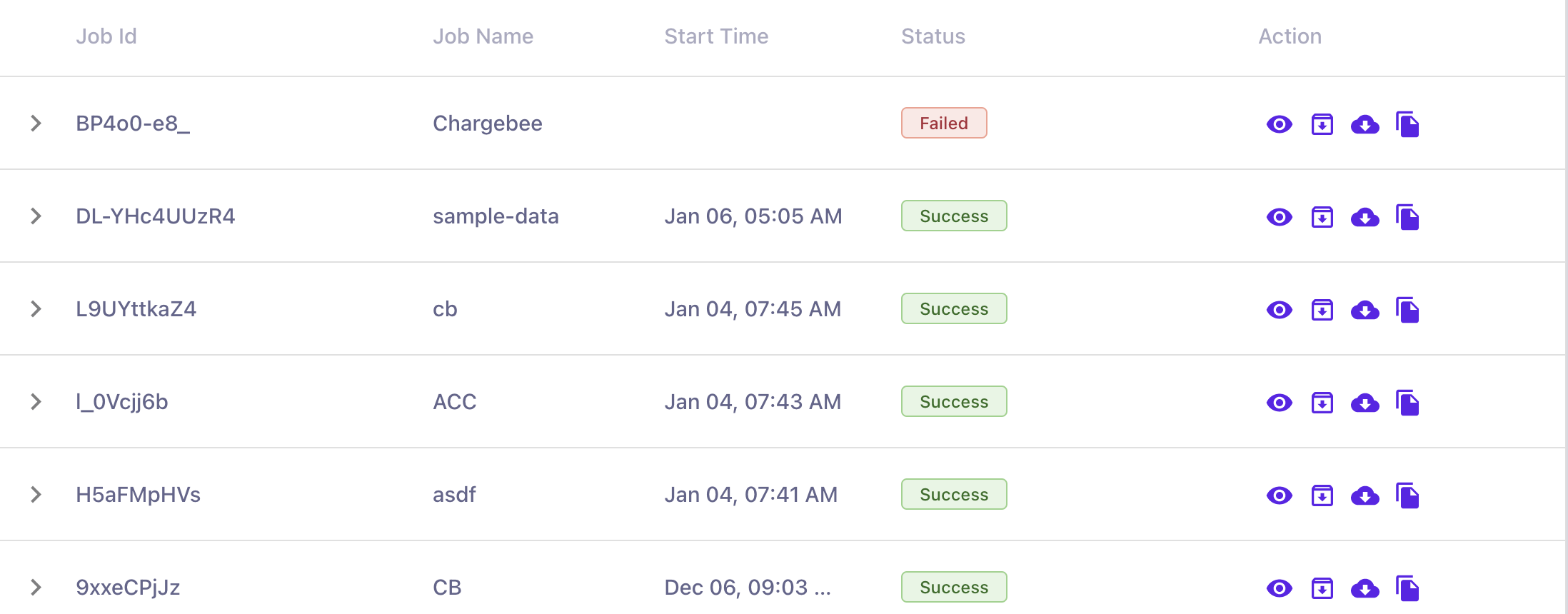Click the archive icon for ACC job

click(x=1322, y=403)
